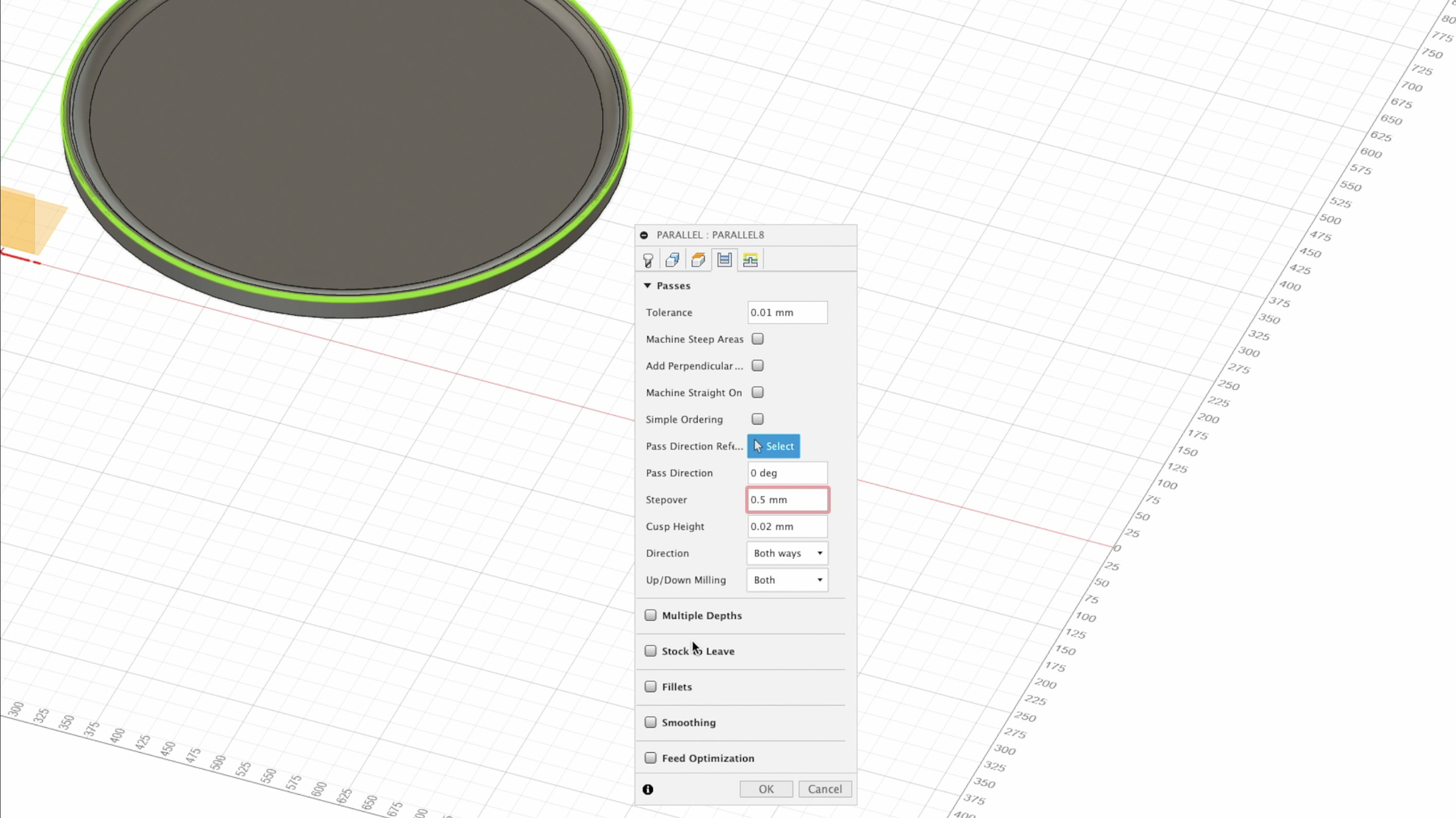
Task: Open the Direction dropdown (Both ways)
Action: [787, 553]
